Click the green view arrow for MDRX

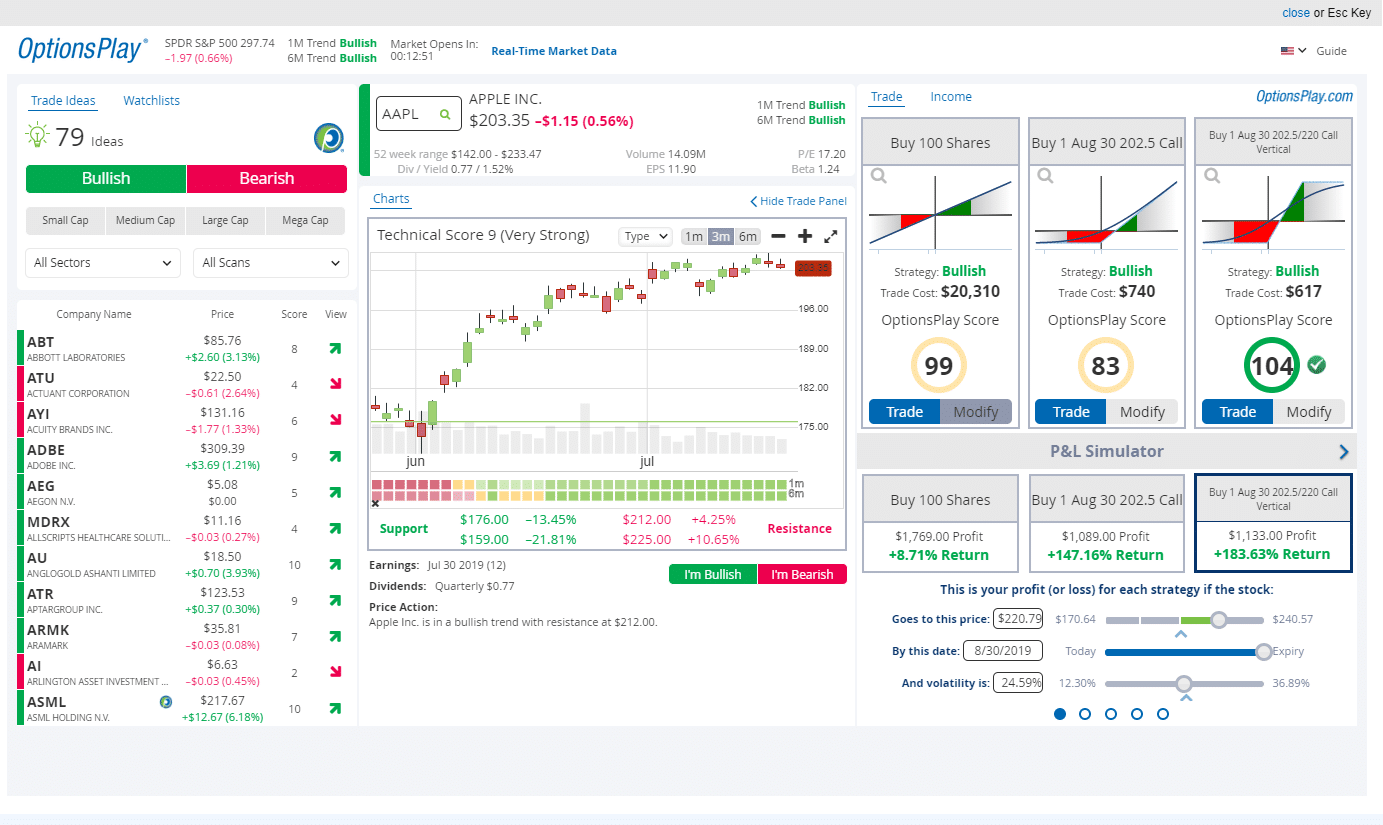[335, 528]
